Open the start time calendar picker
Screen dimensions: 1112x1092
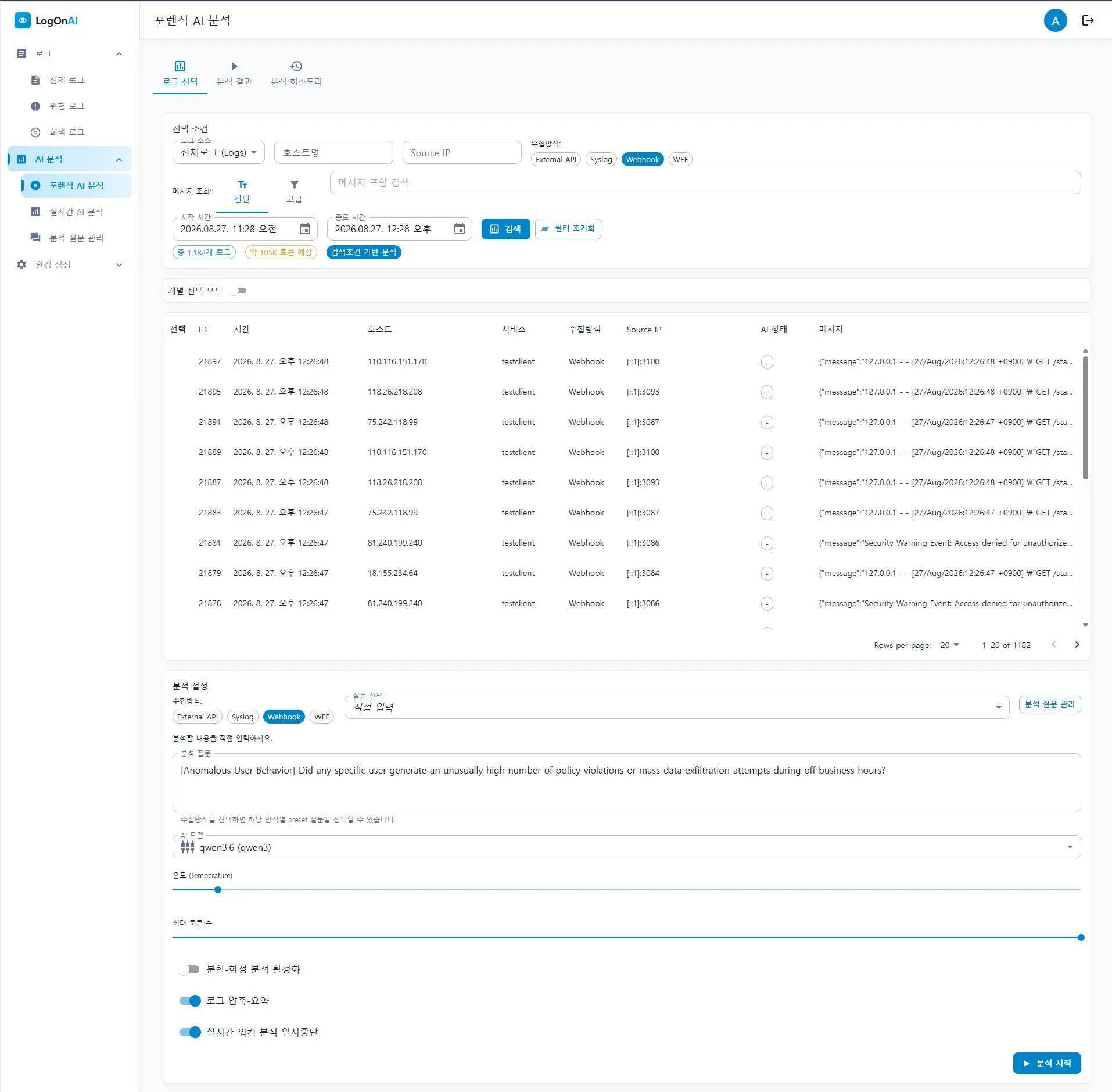pyautogui.click(x=304, y=229)
